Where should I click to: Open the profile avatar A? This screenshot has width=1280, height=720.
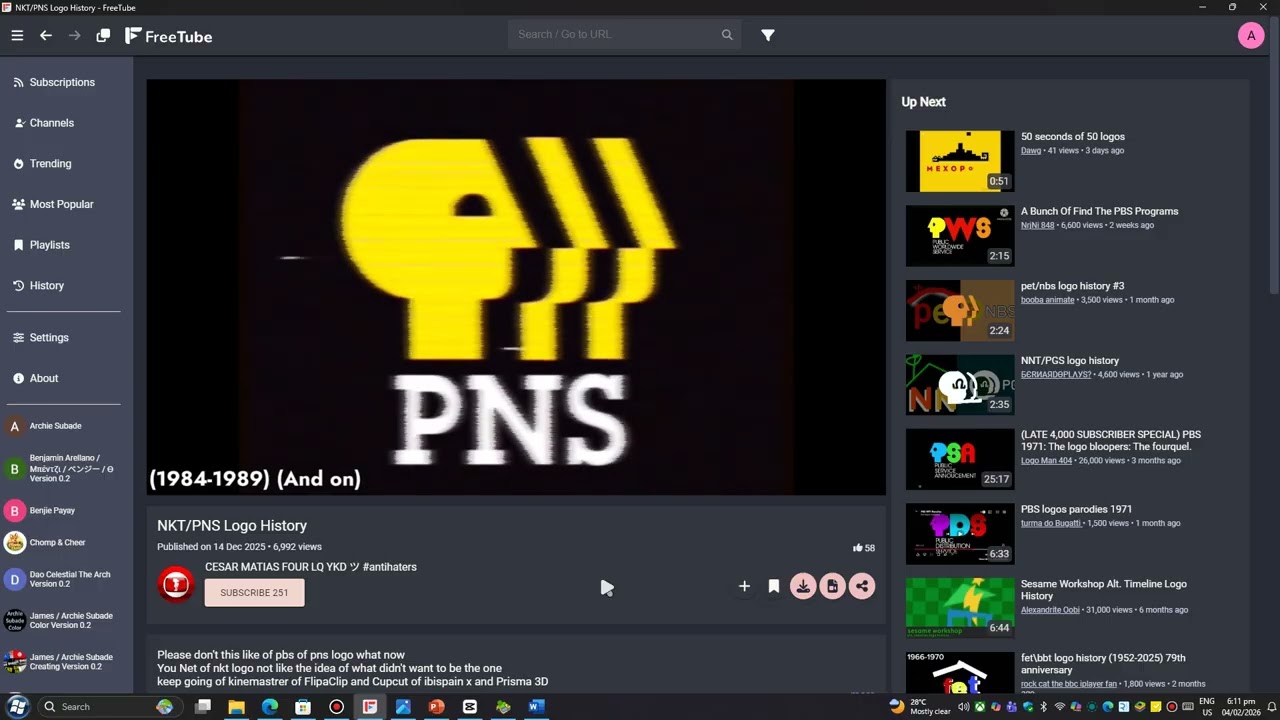[1251, 36]
